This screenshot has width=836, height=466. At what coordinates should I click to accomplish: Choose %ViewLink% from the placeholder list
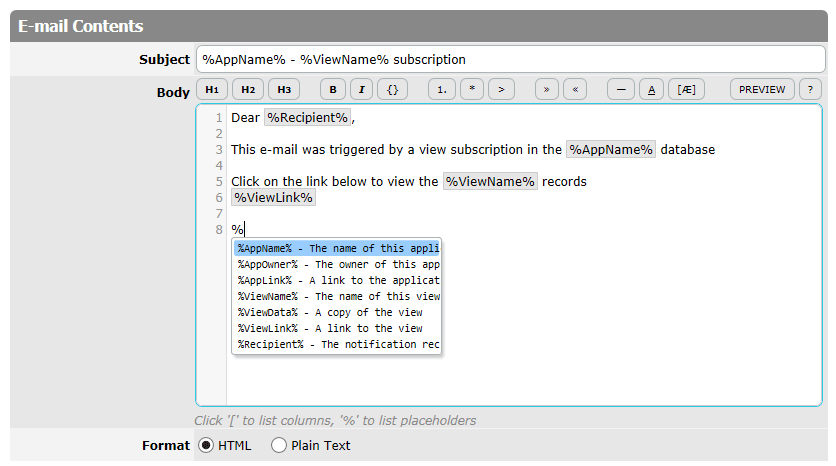(336, 328)
